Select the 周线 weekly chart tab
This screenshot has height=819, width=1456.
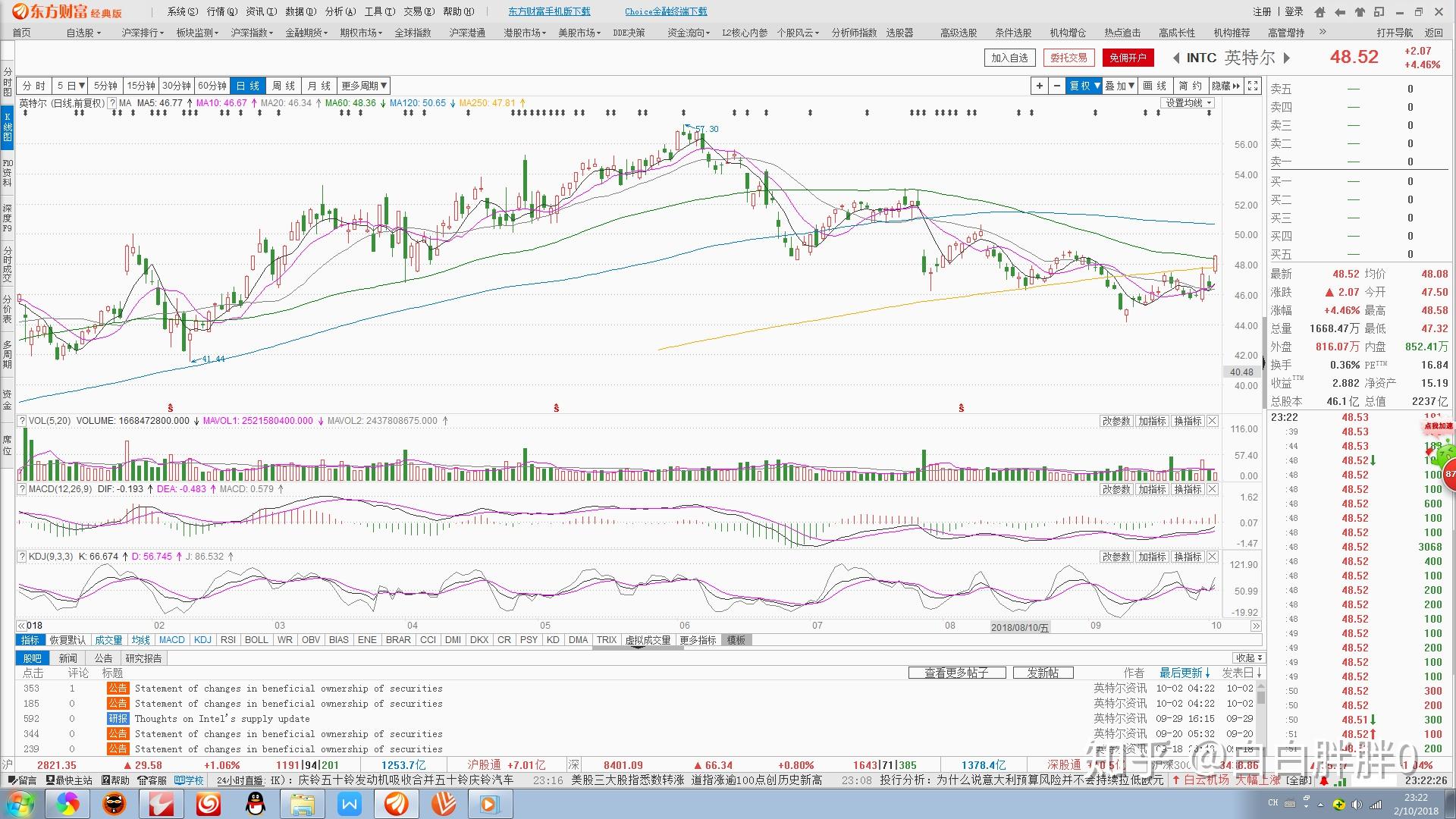click(283, 86)
